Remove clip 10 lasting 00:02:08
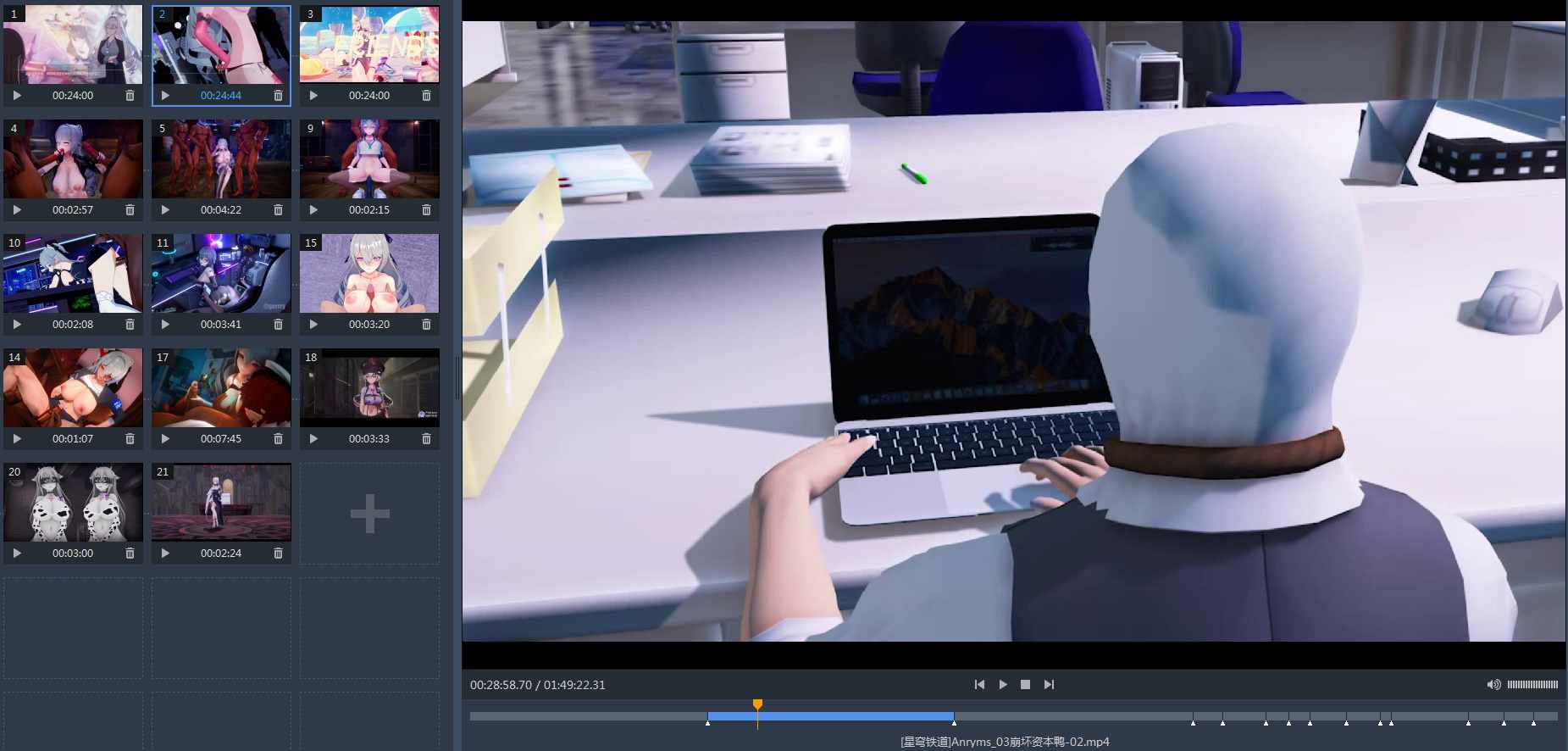1568x751 pixels. [130, 325]
